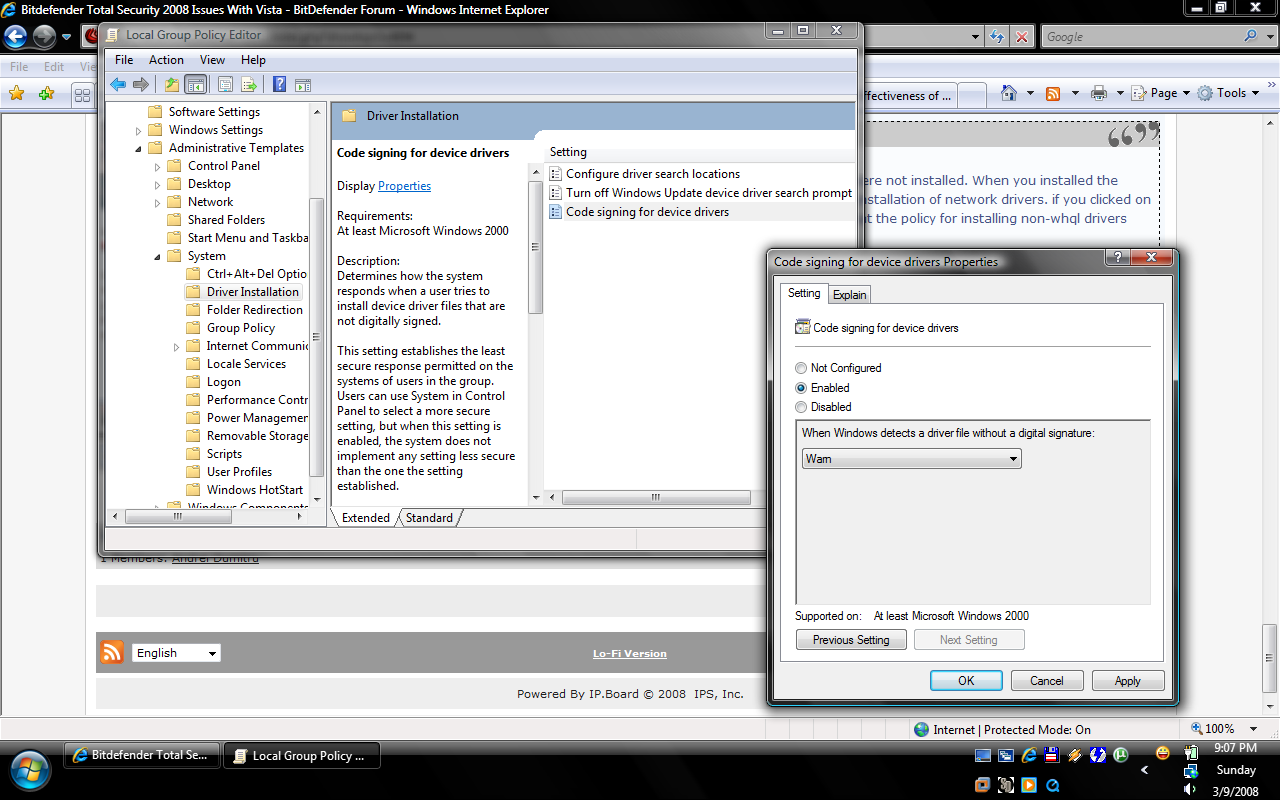Select the Disabled radio button
Screen dimensions: 1280x800
pos(801,407)
